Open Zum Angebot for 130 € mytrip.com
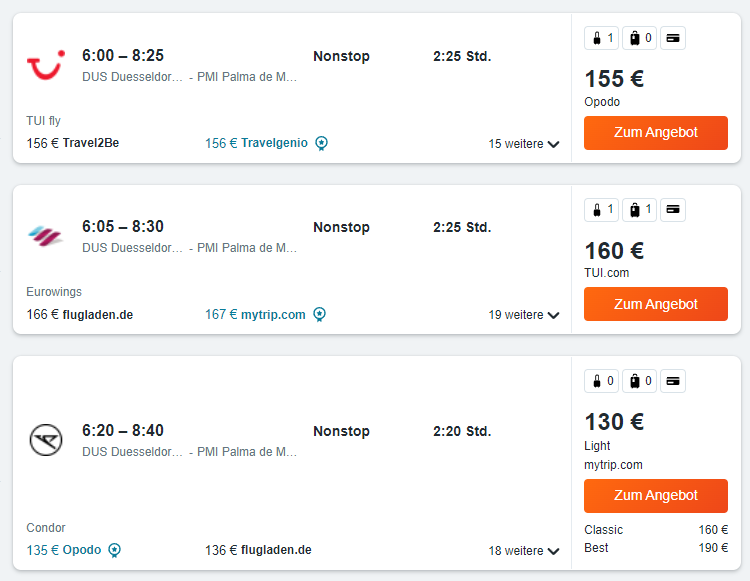This screenshot has height=581, width=750. (656, 495)
